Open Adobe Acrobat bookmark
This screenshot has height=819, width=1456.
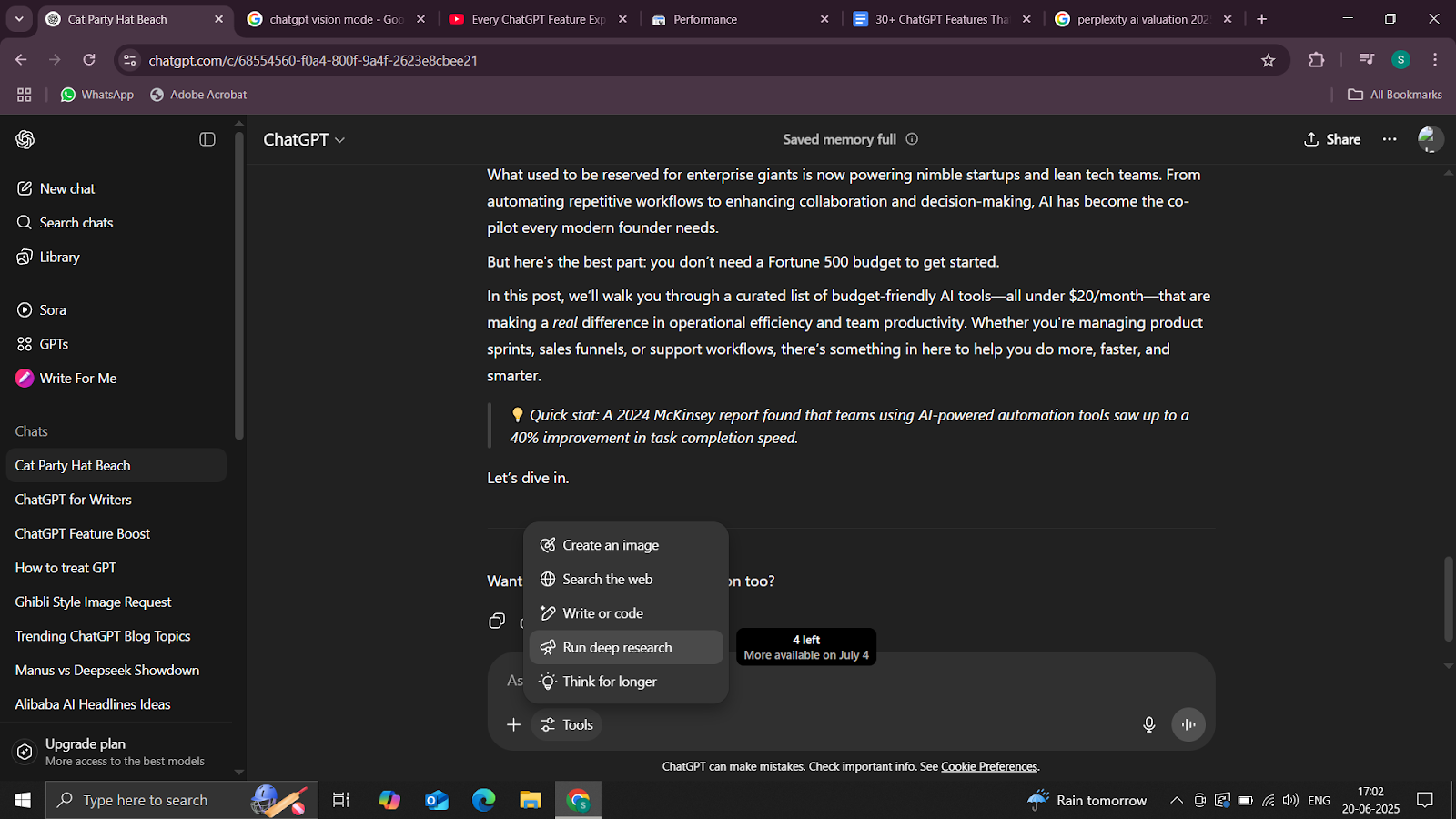pyautogui.click(x=198, y=95)
